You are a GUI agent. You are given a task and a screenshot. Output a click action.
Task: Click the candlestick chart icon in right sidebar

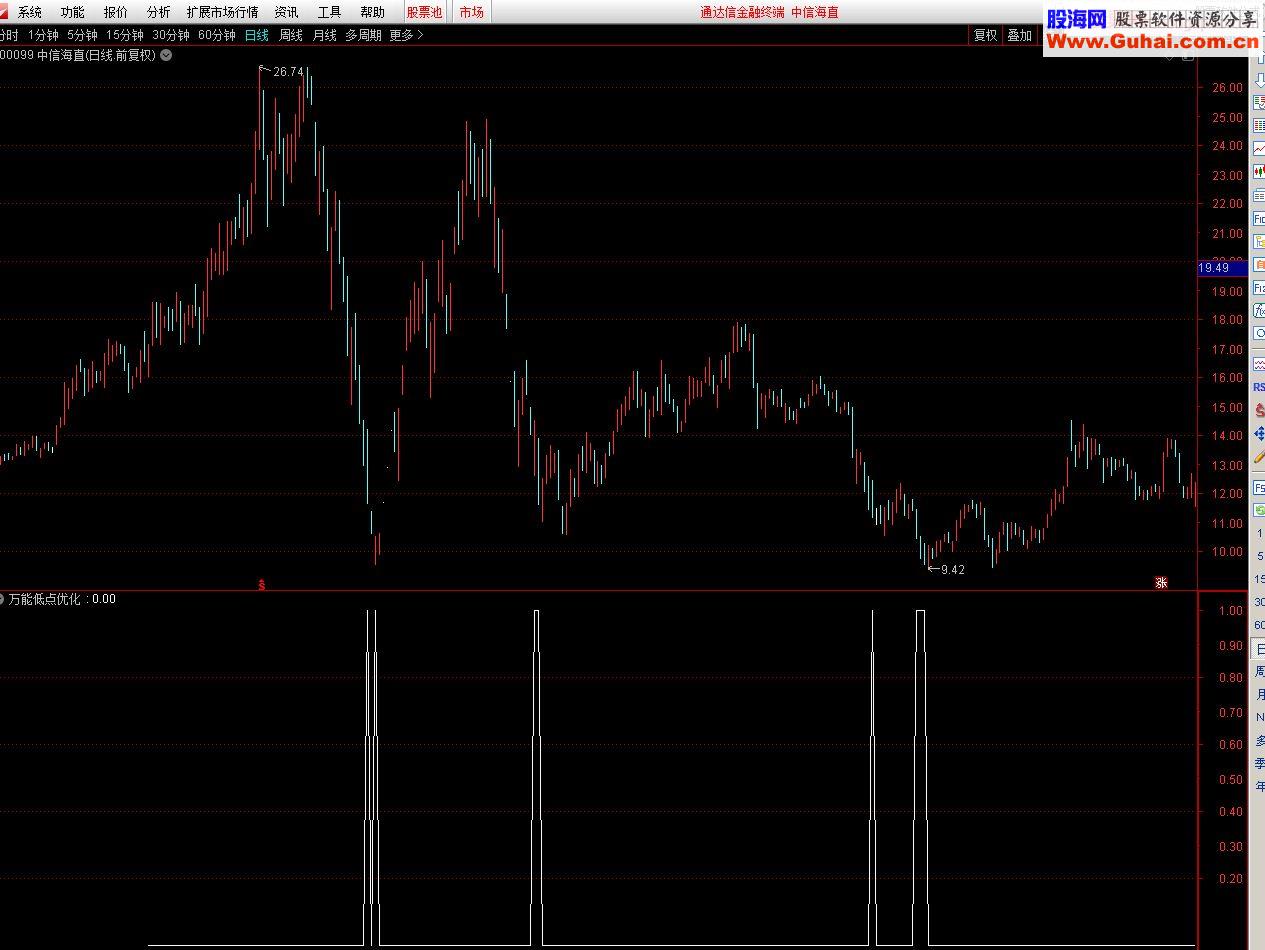(1259, 172)
